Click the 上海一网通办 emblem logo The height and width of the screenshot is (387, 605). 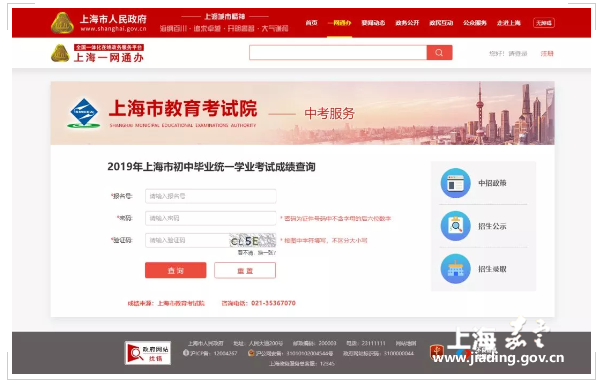pos(60,53)
